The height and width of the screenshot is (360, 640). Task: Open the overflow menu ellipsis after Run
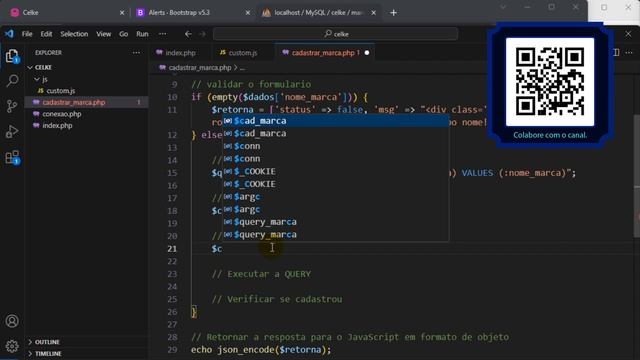[x=162, y=34]
